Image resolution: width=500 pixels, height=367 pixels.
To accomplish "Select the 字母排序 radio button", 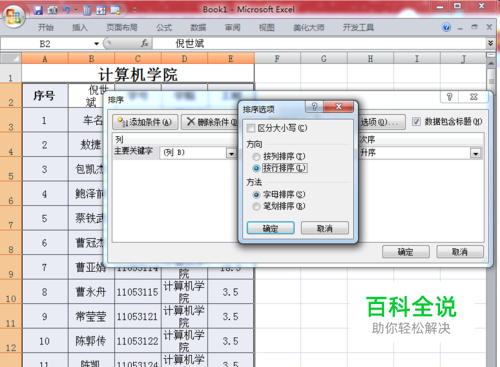I will (256, 194).
